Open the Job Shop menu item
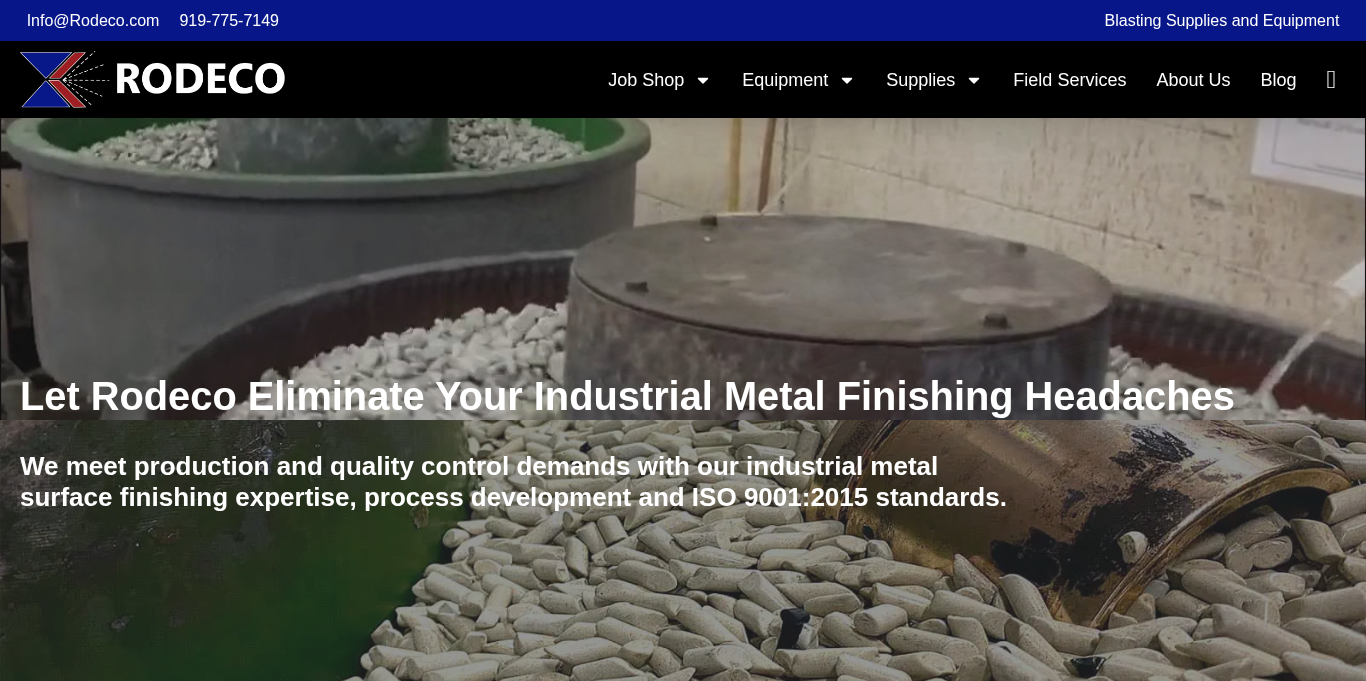The image size is (1366, 681). [x=646, y=80]
